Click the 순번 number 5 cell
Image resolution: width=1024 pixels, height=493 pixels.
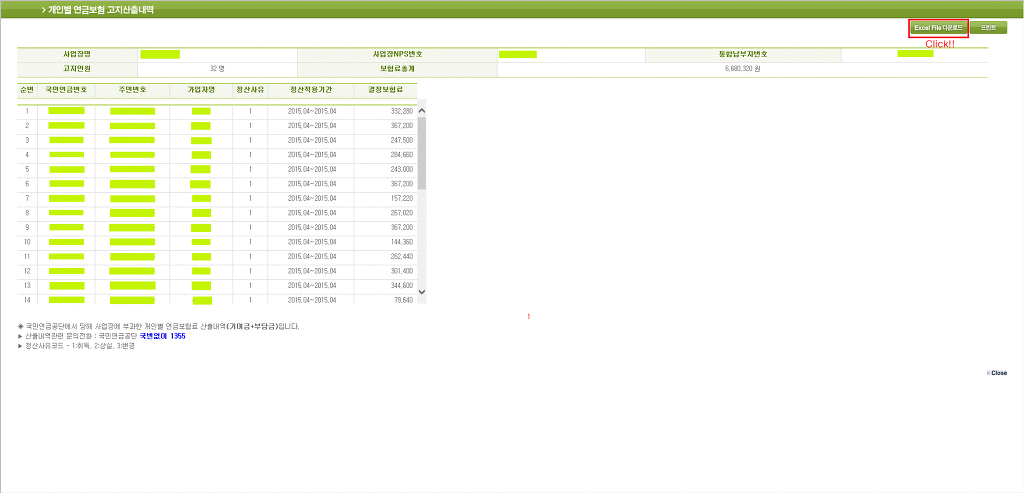tap(27, 169)
